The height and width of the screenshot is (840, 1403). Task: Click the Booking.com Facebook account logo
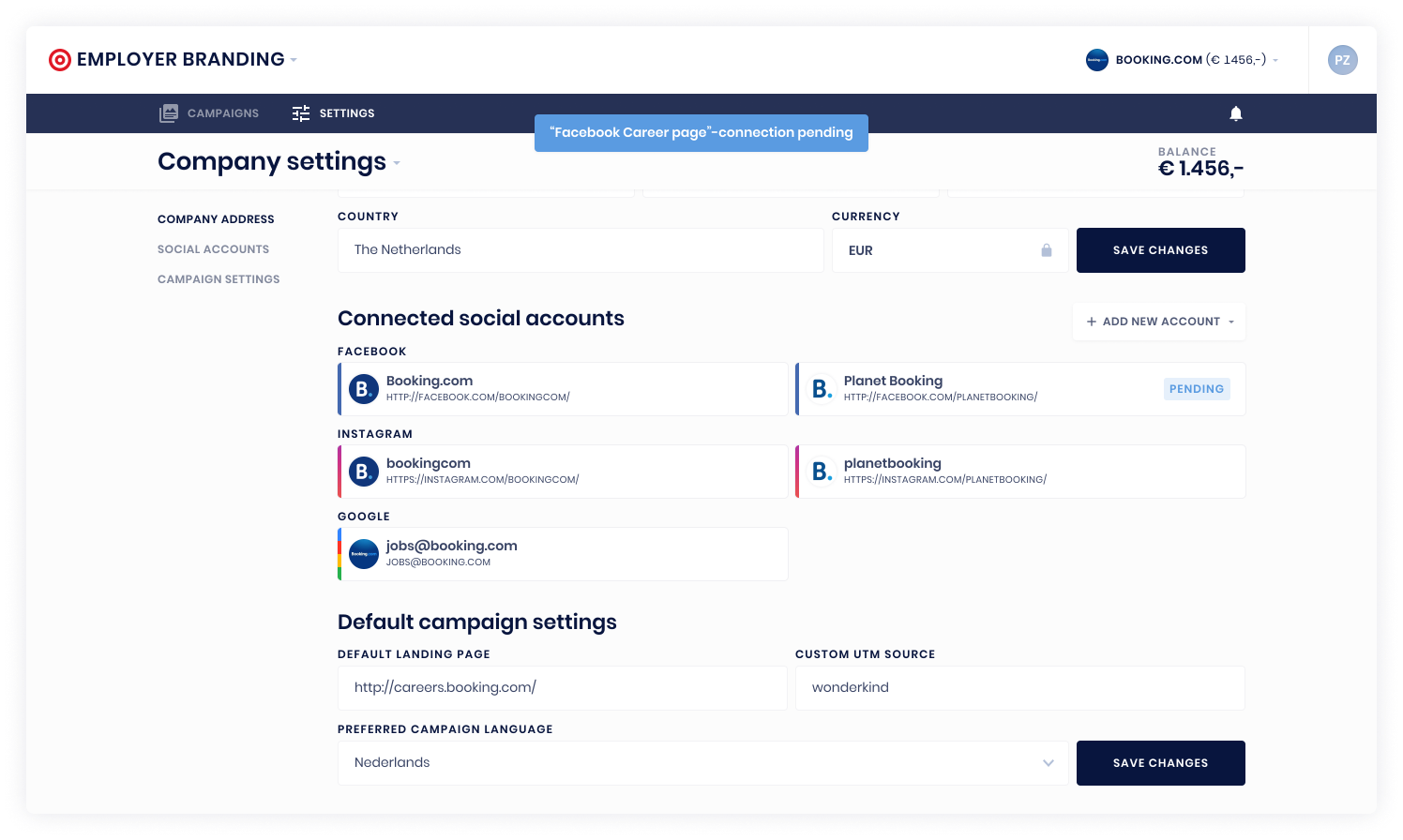coord(364,389)
